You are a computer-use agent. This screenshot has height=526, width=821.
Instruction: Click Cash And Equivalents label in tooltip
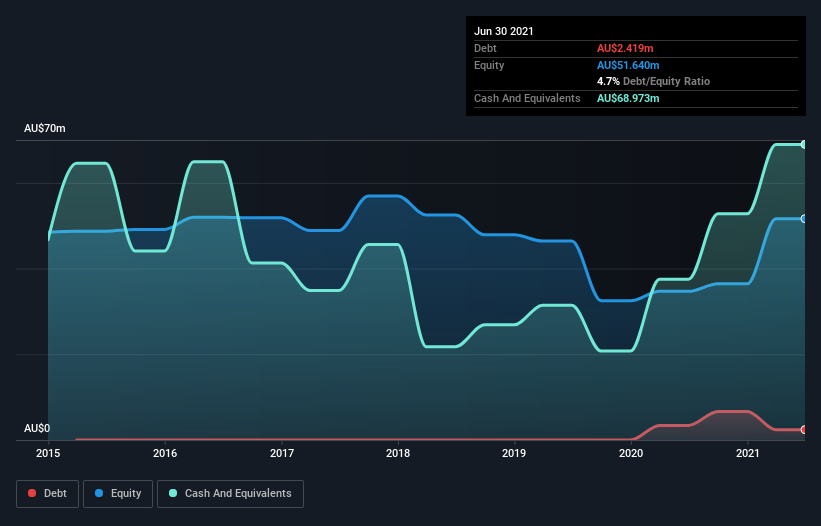pos(527,98)
